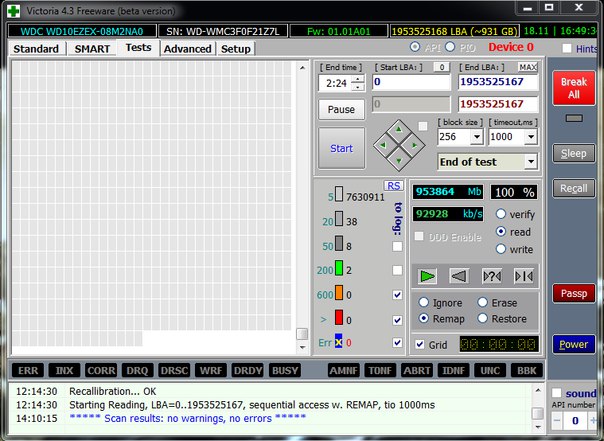The image size is (604, 441).
Task: Open the Setup tab
Action: tap(236, 49)
